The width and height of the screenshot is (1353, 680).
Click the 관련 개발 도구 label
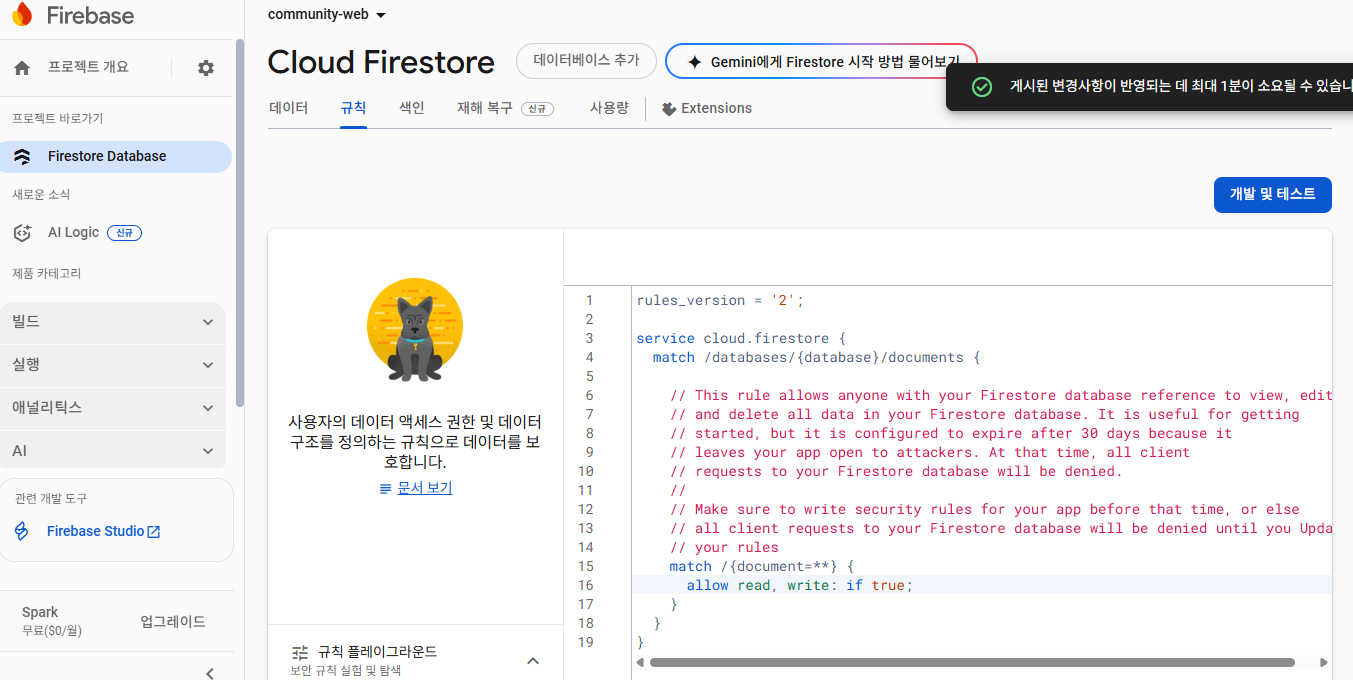click(x=51, y=498)
